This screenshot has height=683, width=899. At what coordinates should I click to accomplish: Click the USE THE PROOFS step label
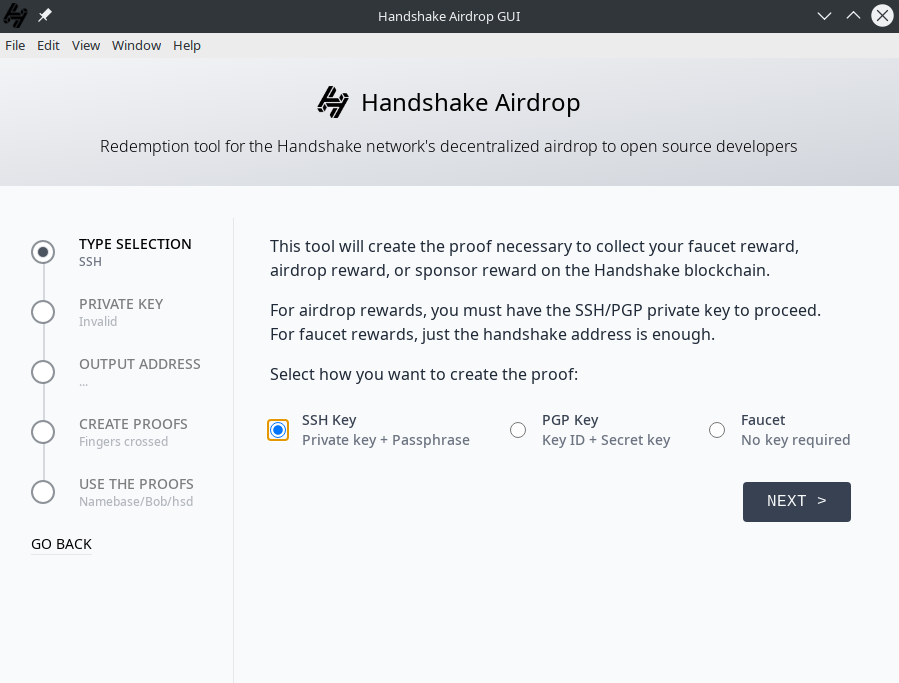[136, 484]
